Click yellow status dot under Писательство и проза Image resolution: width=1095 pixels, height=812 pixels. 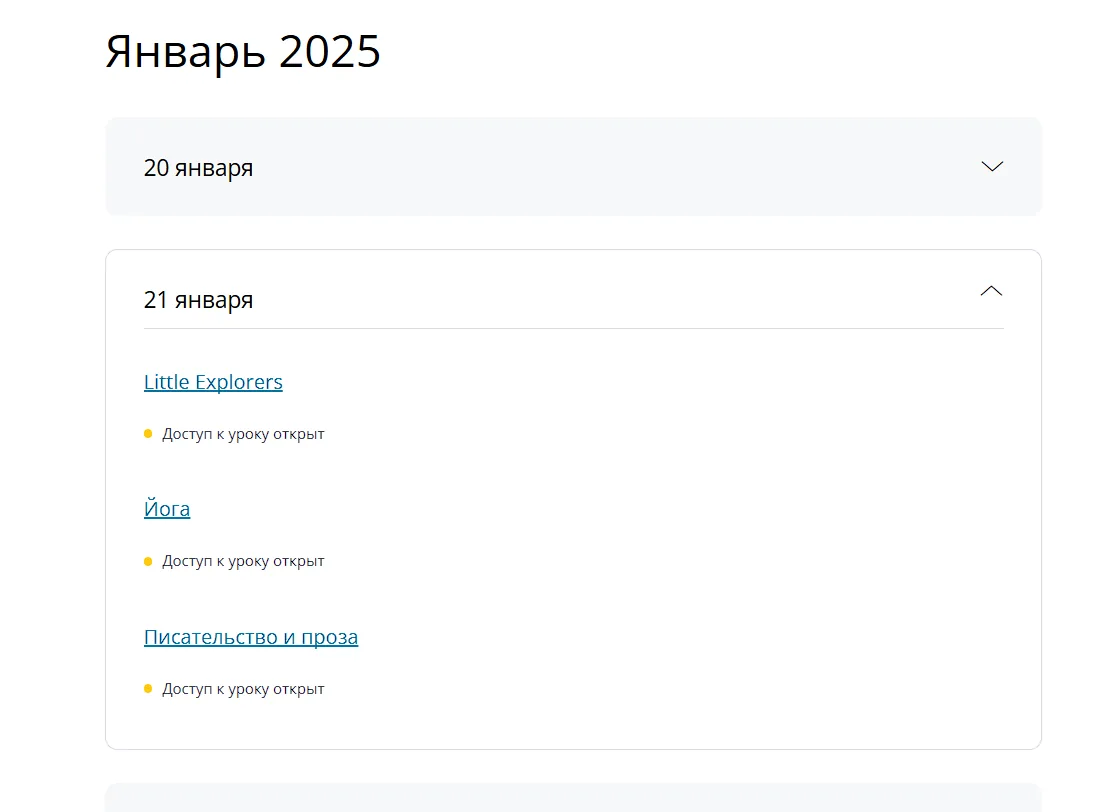[148, 688]
